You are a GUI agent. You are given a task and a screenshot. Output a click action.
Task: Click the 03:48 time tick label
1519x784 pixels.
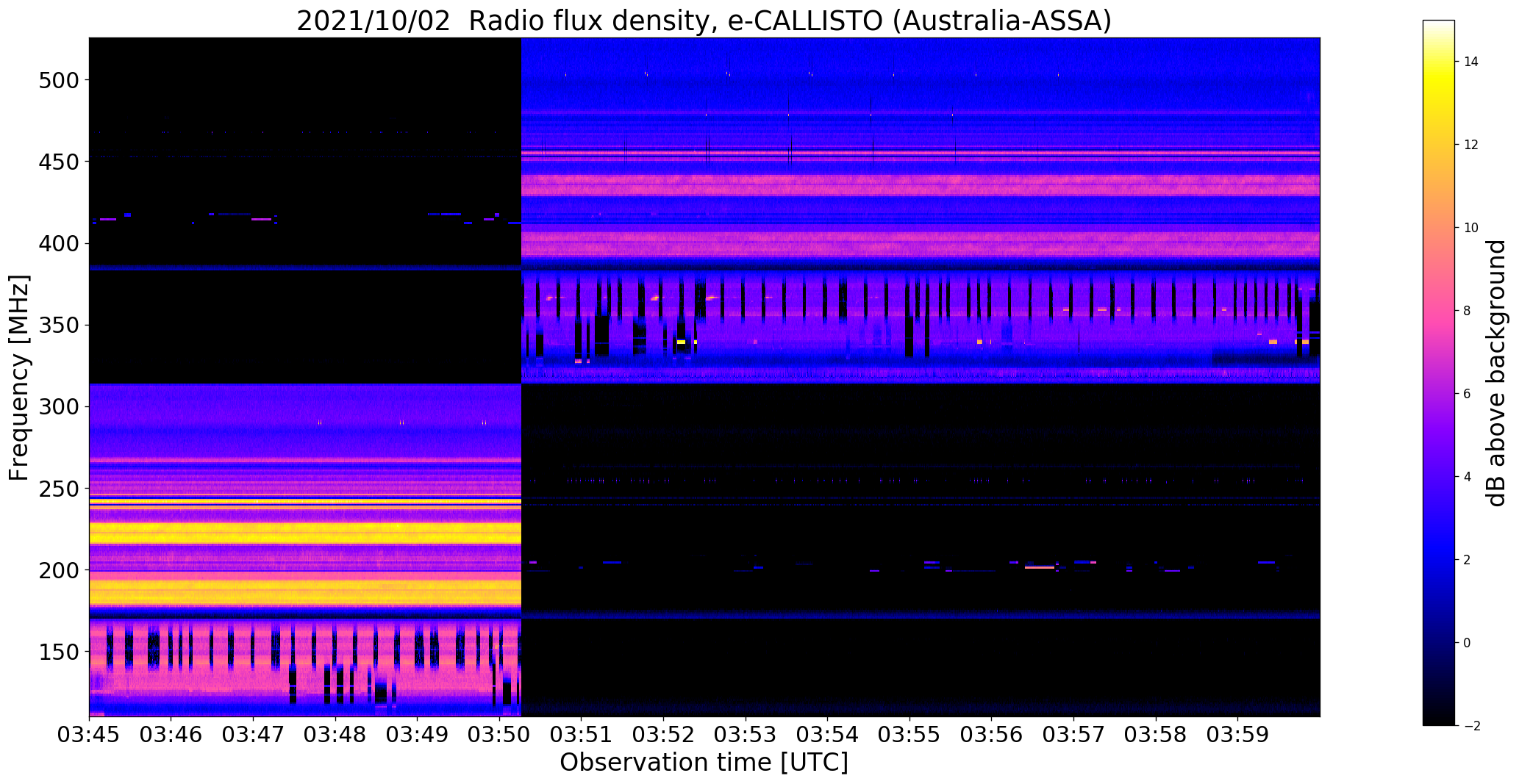coord(335,735)
